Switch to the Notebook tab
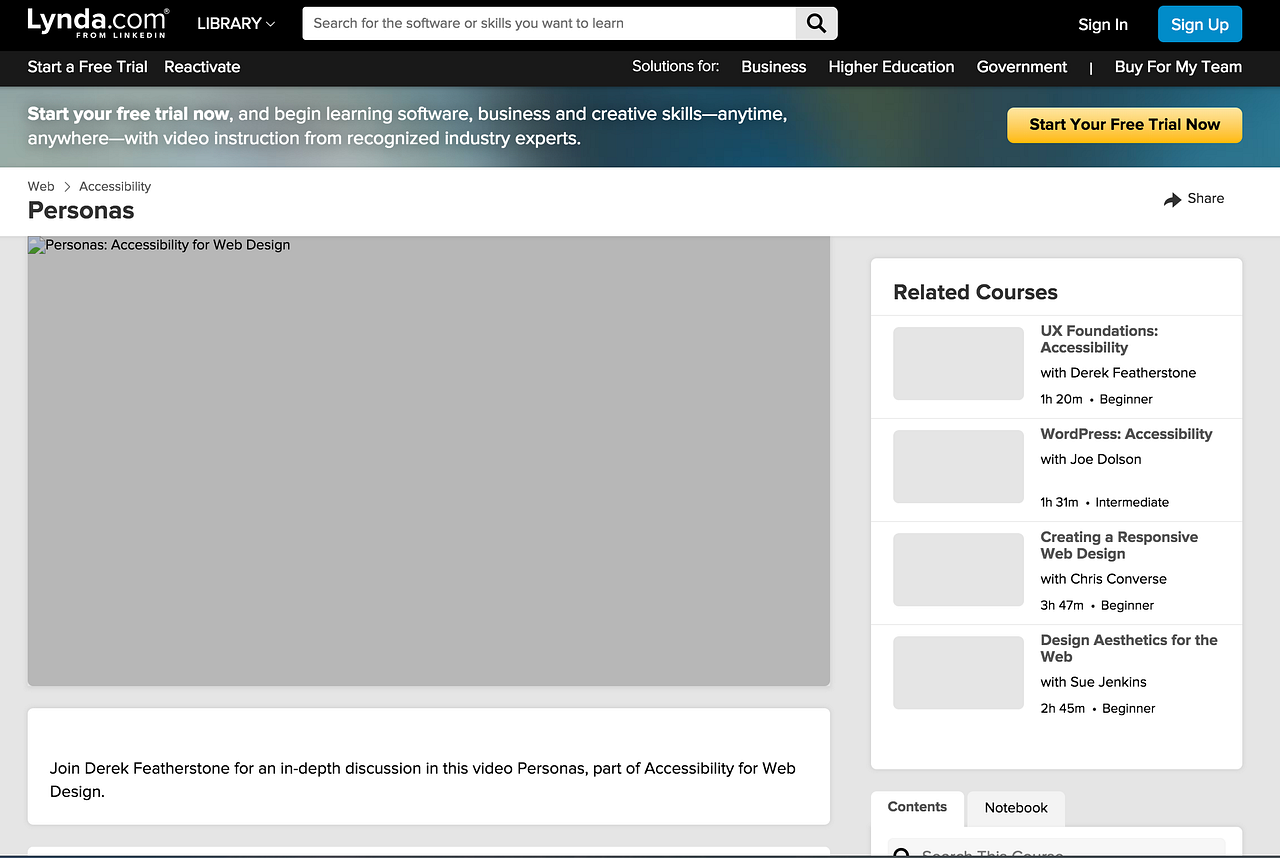This screenshot has height=858, width=1280. coord(1015,808)
